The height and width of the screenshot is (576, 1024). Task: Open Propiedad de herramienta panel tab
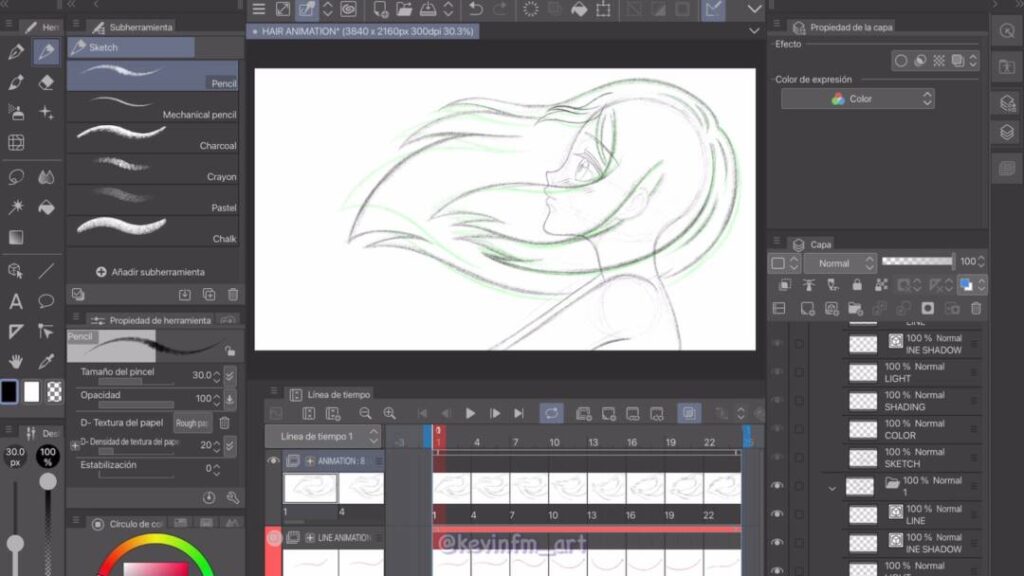(x=152, y=320)
